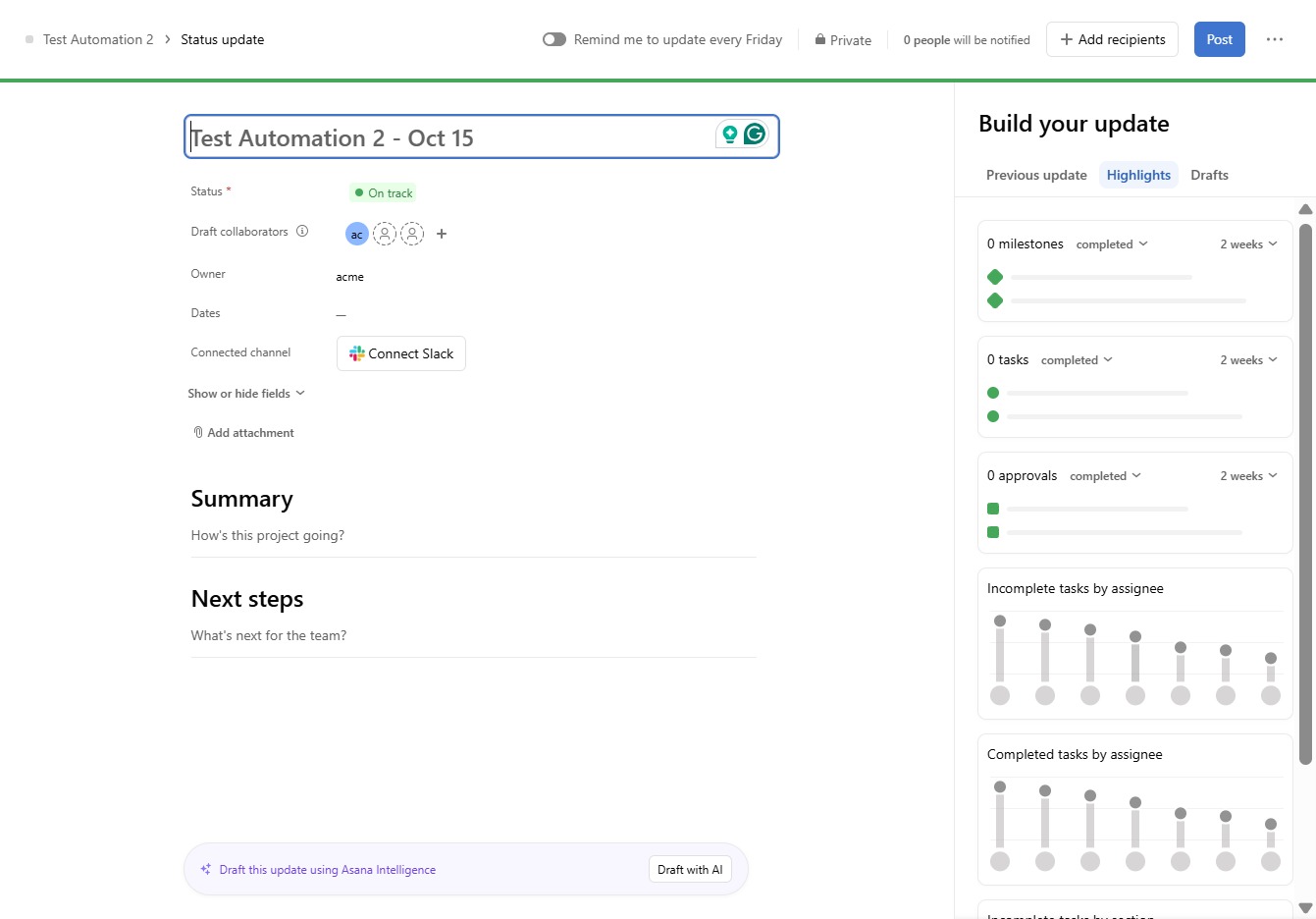Go to Test Automation 2 breadcrumb
This screenshot has width=1316, height=919.
pyautogui.click(x=98, y=39)
